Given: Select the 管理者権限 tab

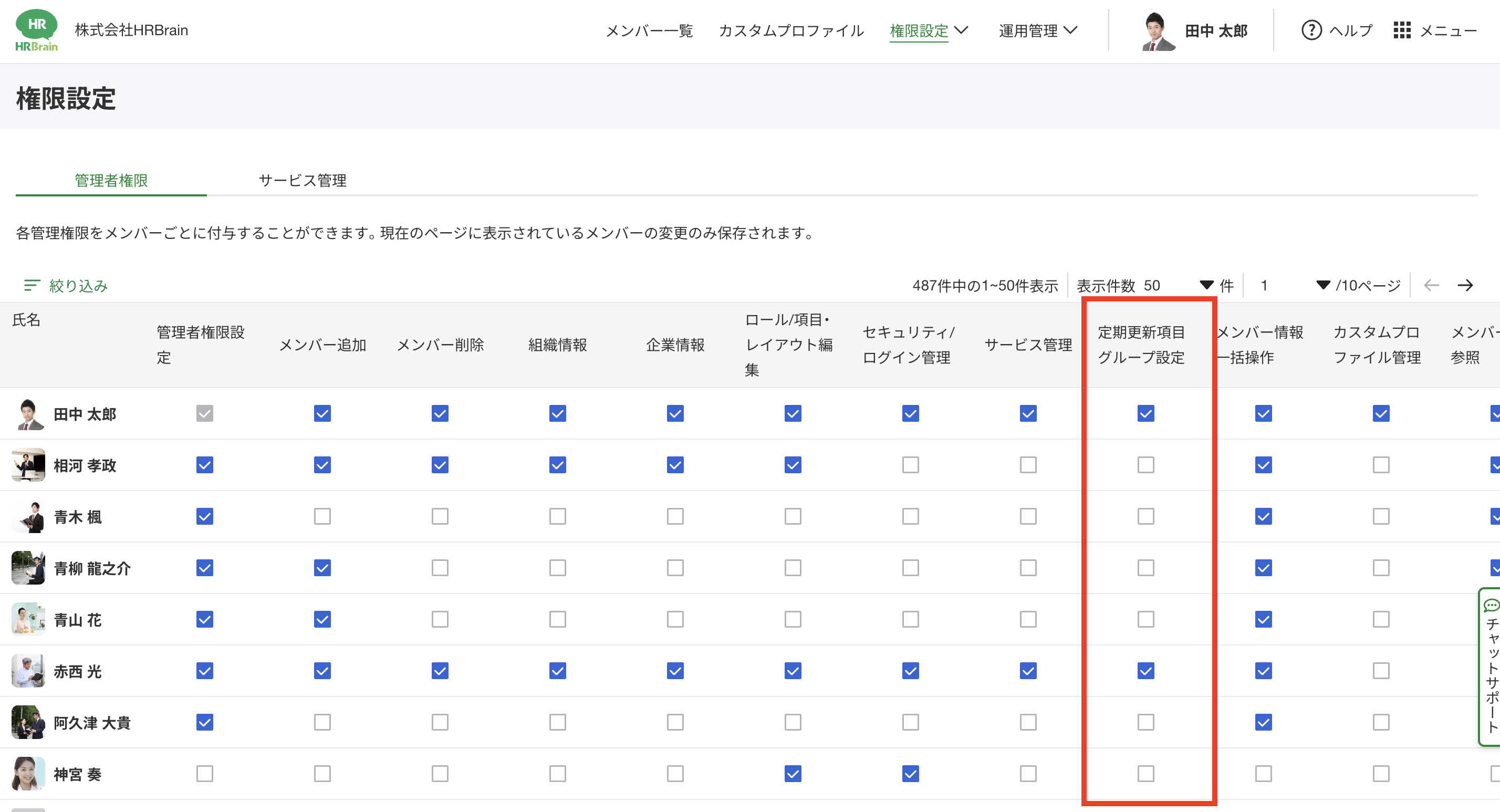Looking at the screenshot, I should tap(111, 181).
